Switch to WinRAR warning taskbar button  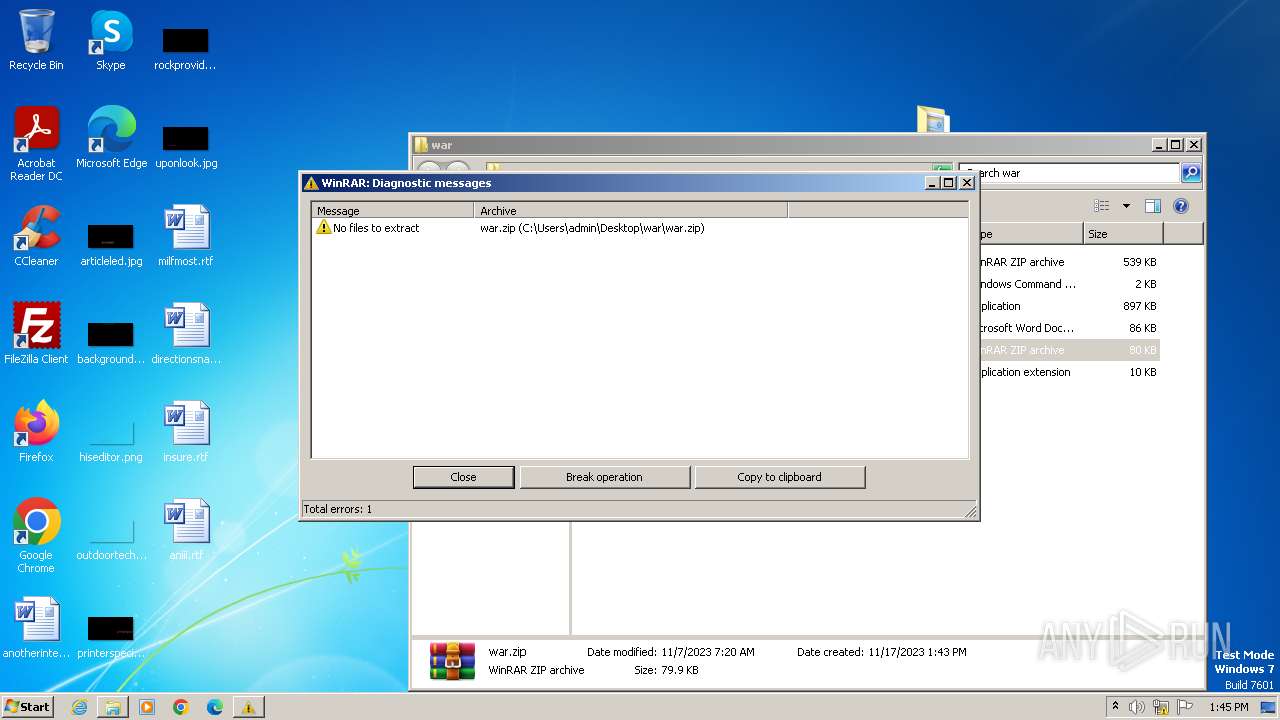(248, 707)
